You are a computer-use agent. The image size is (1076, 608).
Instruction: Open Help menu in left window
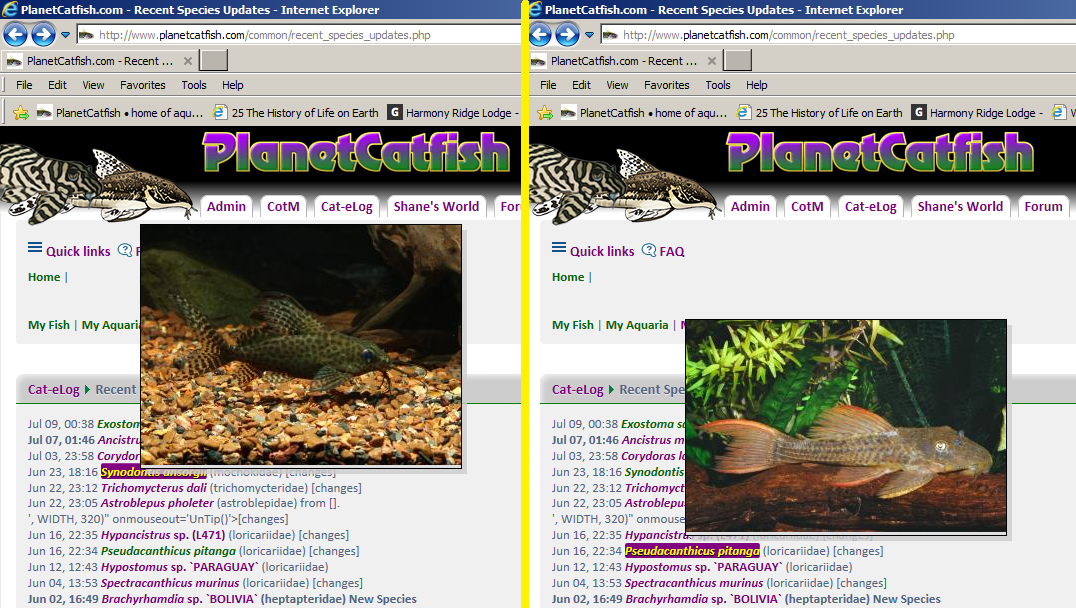[x=233, y=85]
